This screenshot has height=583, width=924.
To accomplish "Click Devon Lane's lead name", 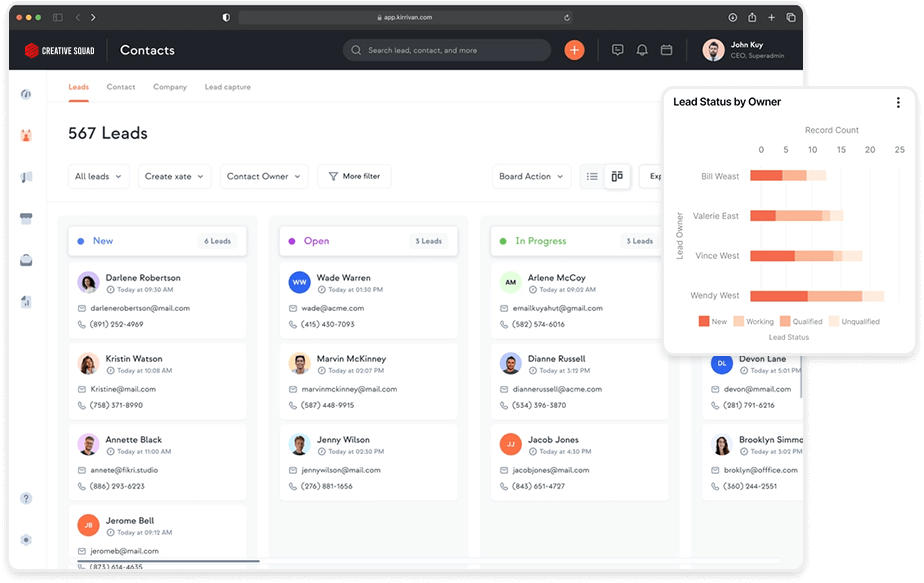I will [763, 359].
